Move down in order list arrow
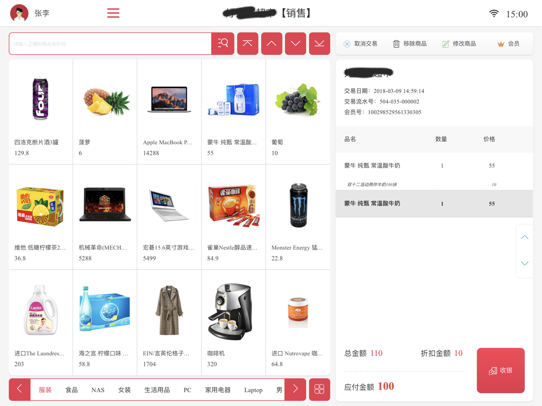Screen dimensions: 542x406 click(524, 263)
